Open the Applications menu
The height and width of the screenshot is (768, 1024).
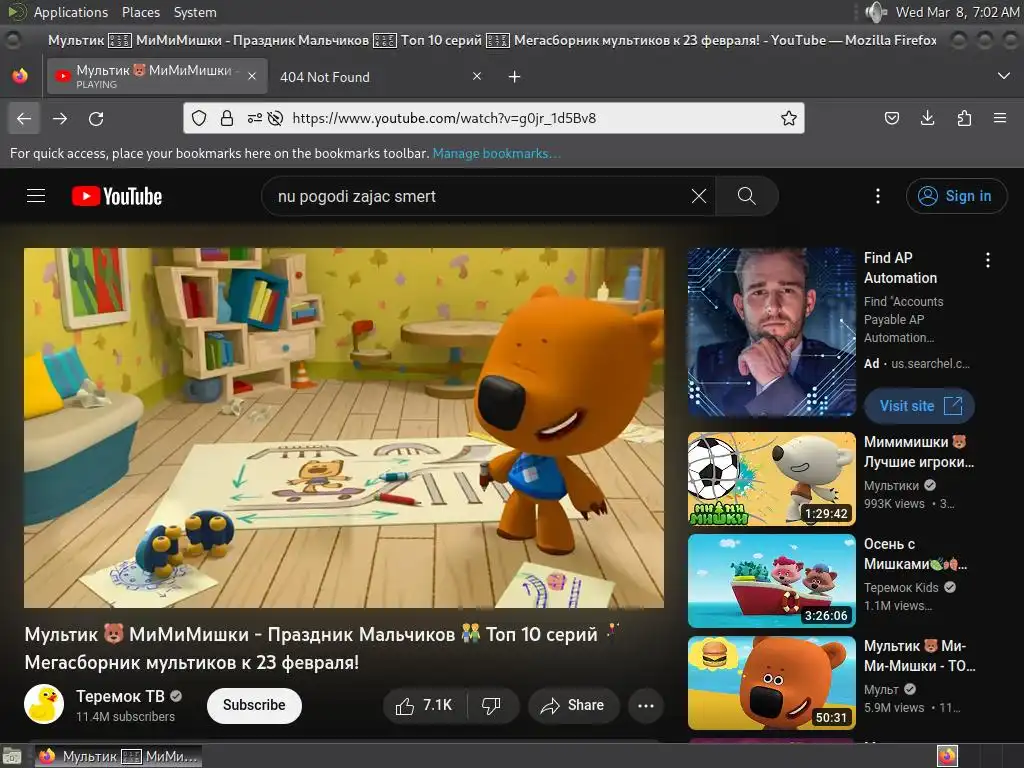point(71,12)
